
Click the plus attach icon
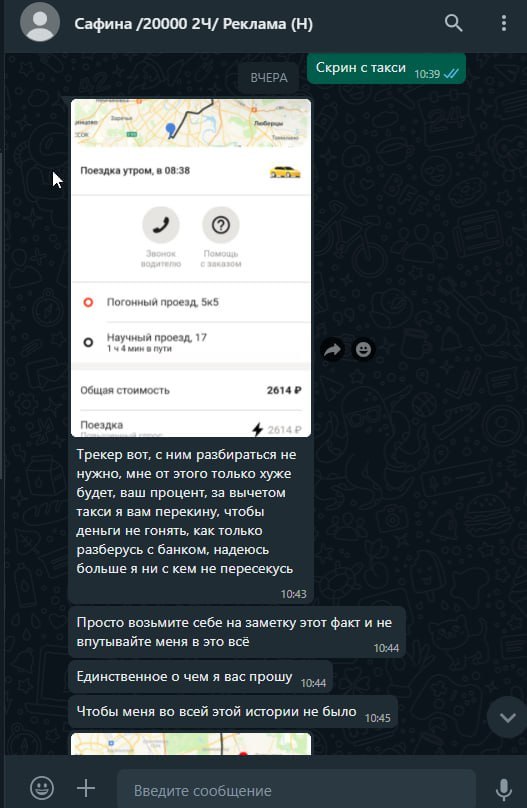(x=86, y=788)
